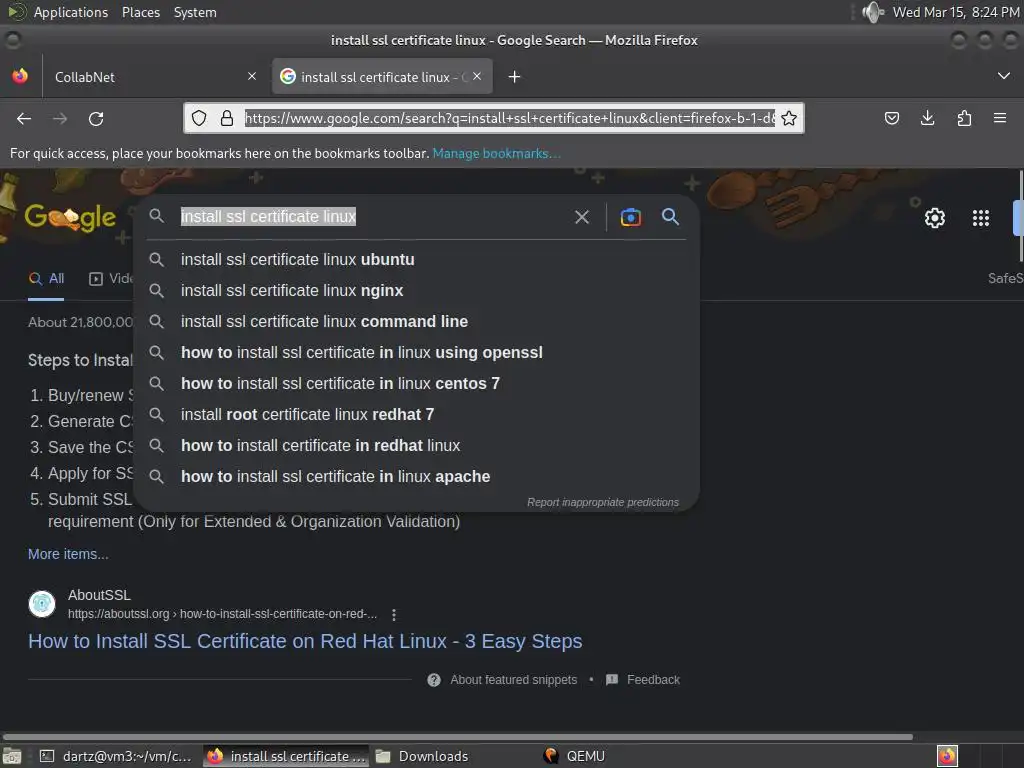The height and width of the screenshot is (768, 1024).
Task: Click the date and time clock
Action: click(955, 12)
